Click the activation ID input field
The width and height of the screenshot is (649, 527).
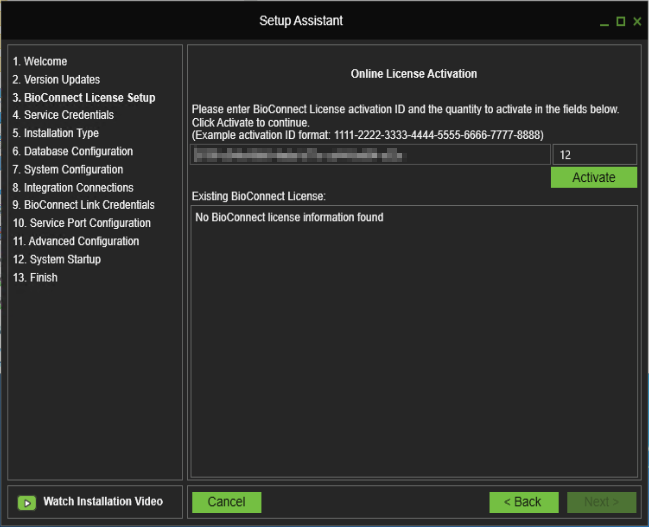(x=370, y=155)
